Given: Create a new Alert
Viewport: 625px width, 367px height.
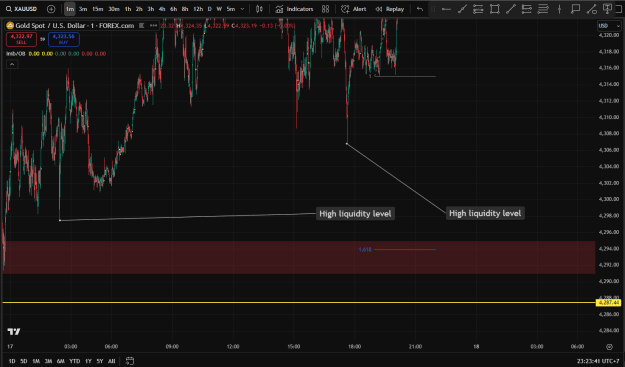Looking at the screenshot, I should pos(354,9).
